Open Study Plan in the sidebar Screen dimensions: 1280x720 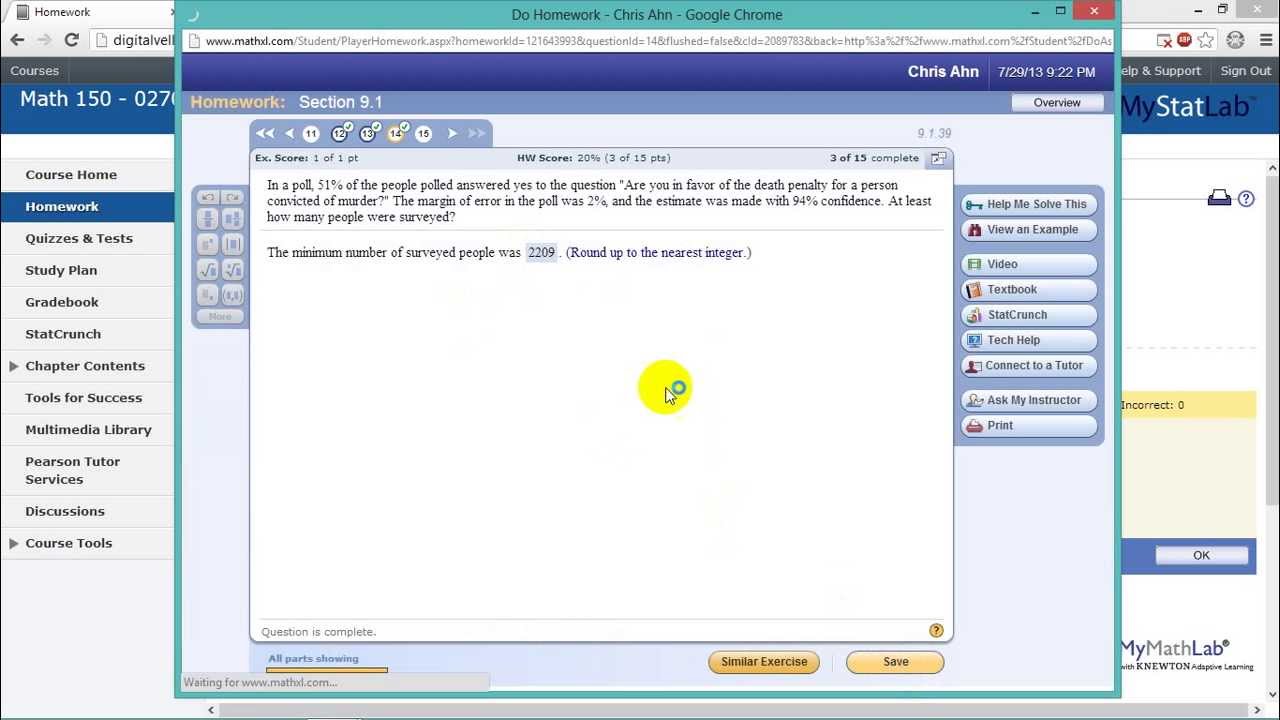[61, 270]
